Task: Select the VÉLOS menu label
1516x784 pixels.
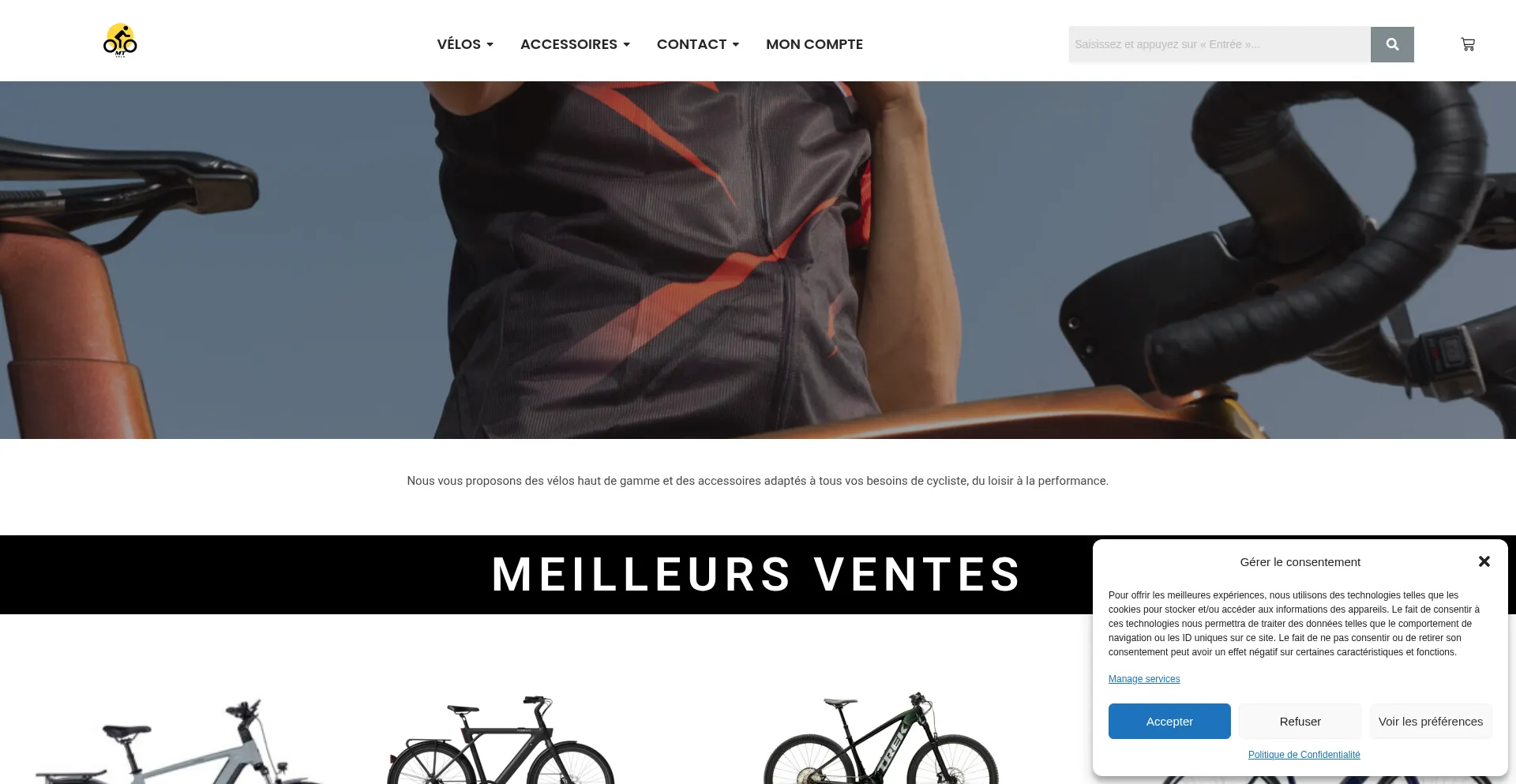Action: pyautogui.click(x=459, y=44)
